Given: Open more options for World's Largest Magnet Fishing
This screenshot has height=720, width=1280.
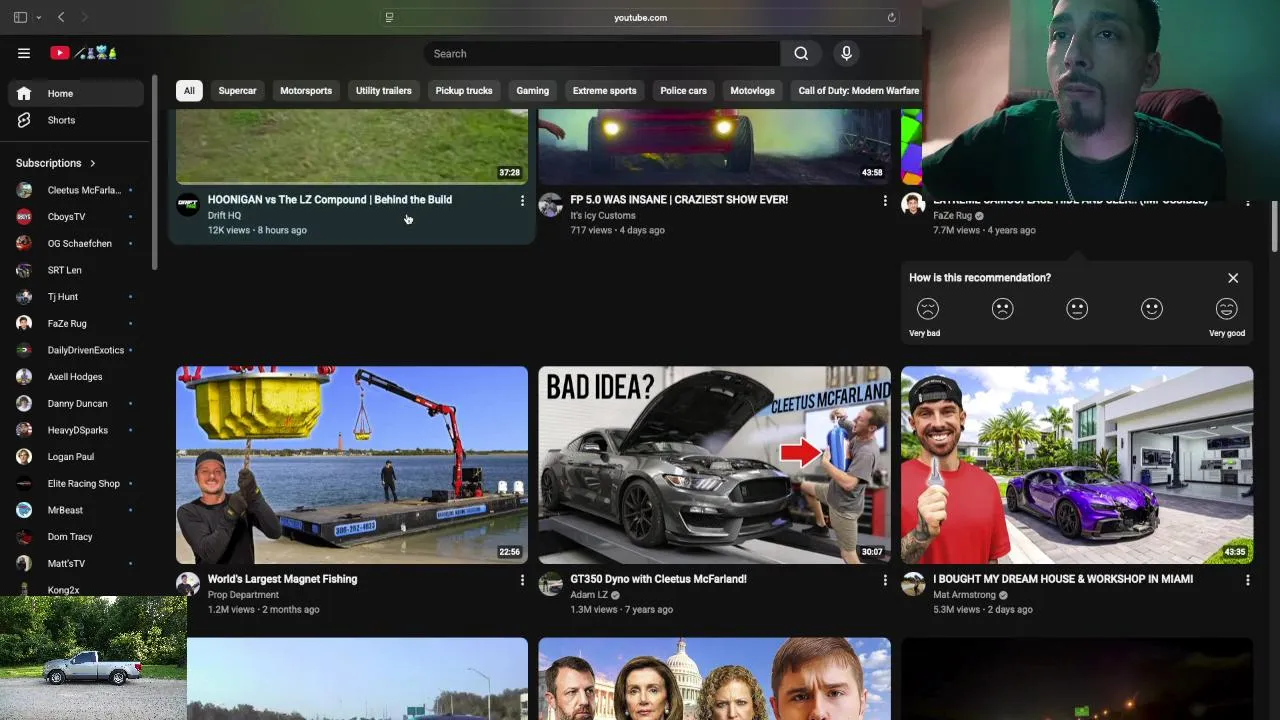Looking at the screenshot, I should tap(522, 580).
